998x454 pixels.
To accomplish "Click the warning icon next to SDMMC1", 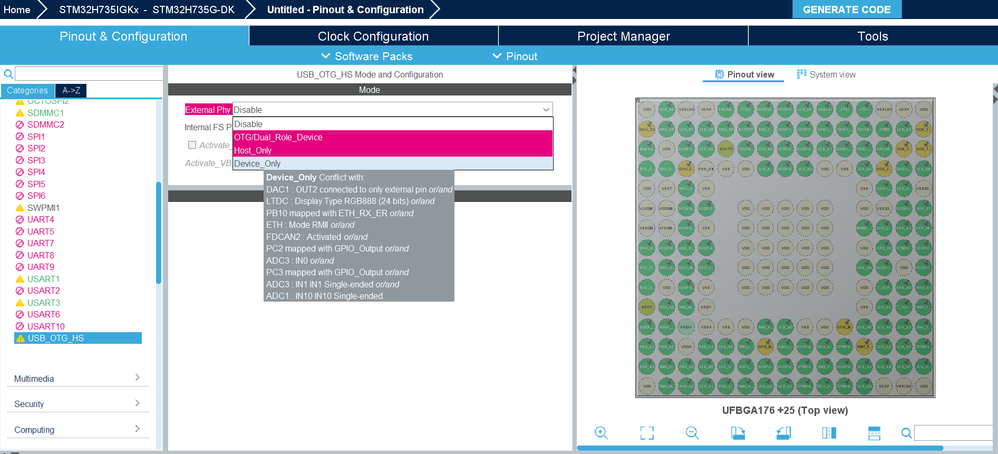I will tap(20, 113).
